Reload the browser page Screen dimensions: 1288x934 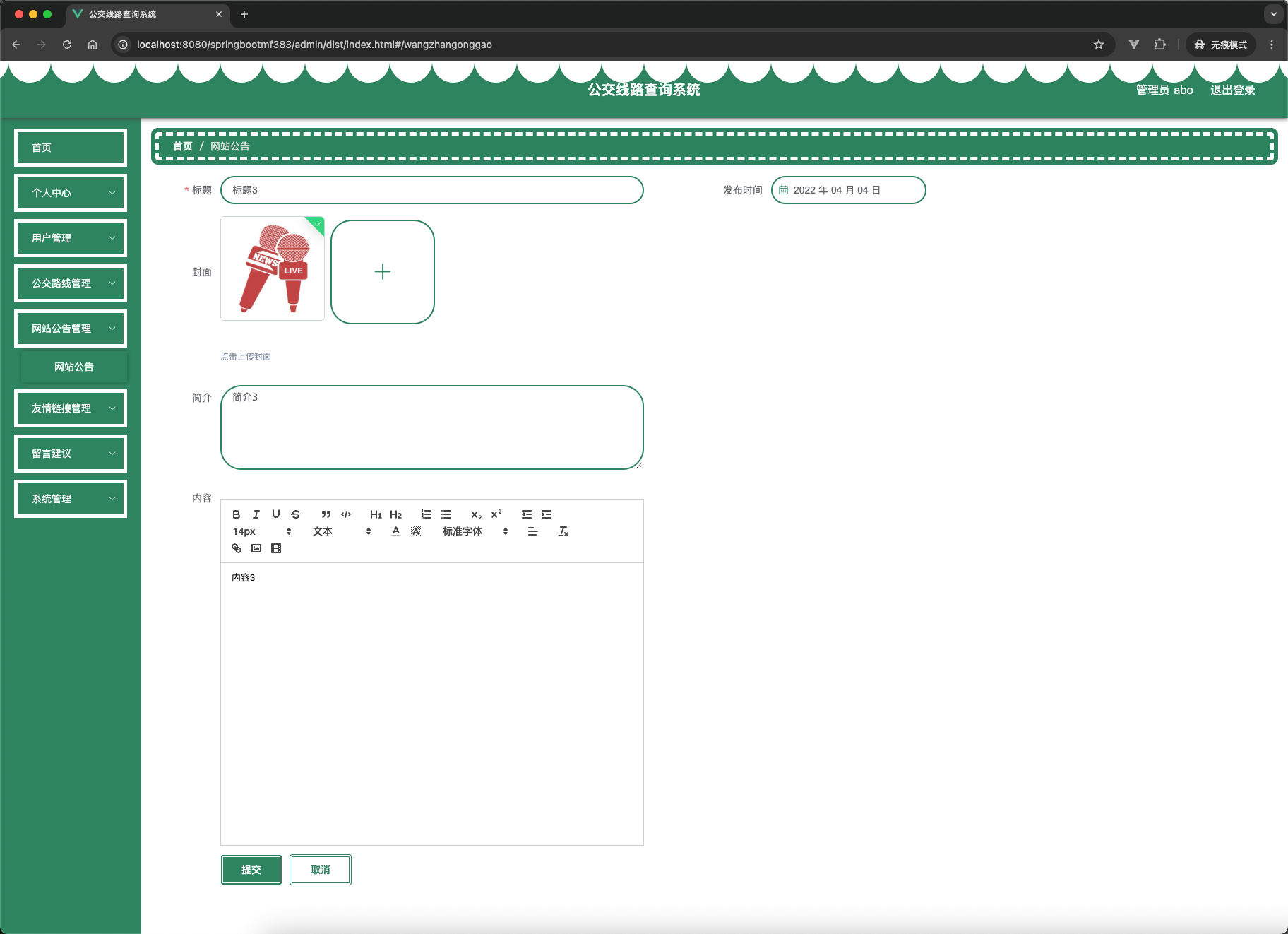coord(67,45)
